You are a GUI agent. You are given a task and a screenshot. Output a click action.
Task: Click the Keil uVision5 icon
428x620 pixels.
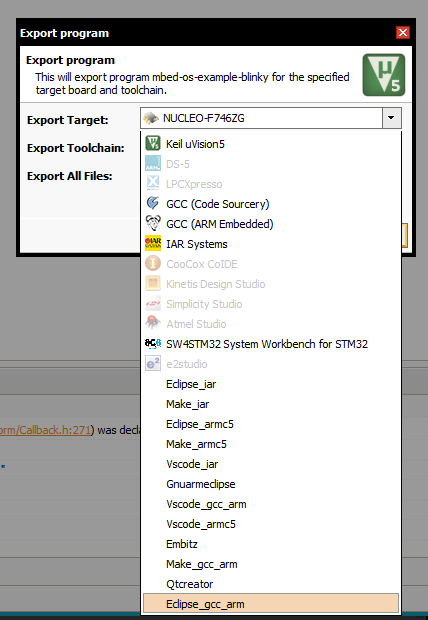pyautogui.click(x=153, y=143)
